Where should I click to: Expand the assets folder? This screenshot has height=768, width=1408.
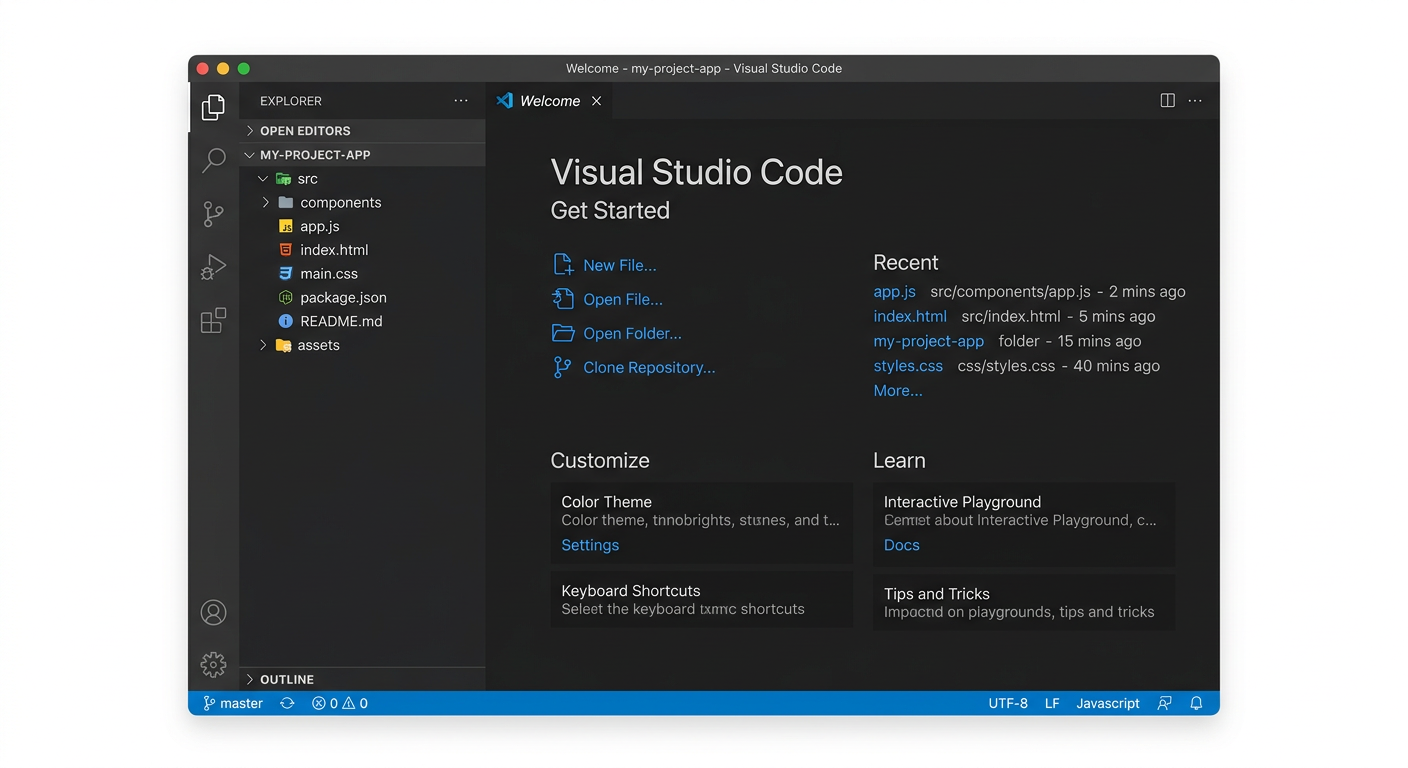(x=318, y=345)
